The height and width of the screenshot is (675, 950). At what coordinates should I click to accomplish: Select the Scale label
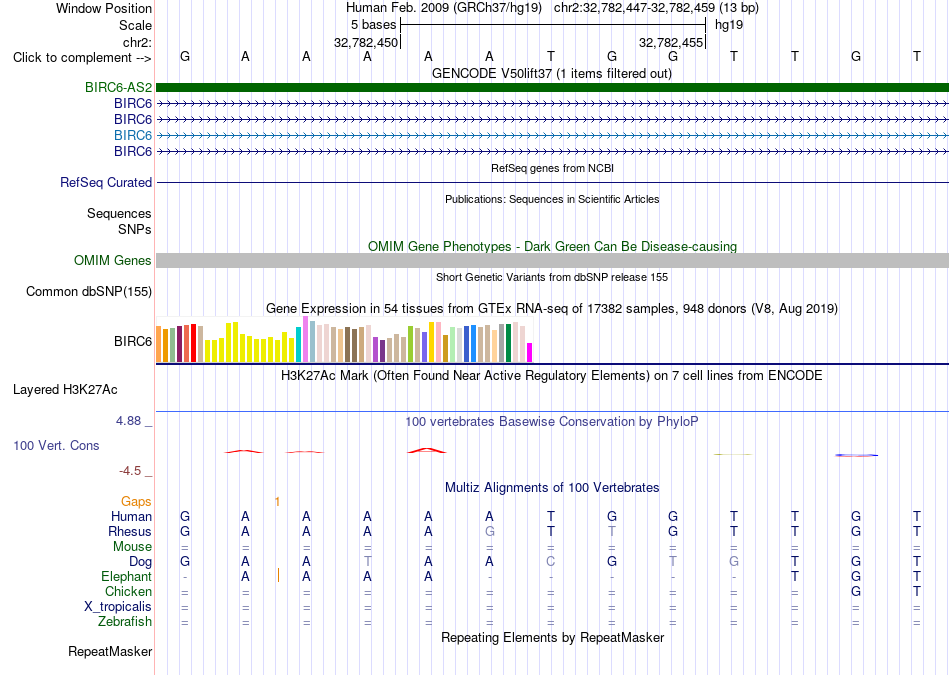click(x=136, y=25)
